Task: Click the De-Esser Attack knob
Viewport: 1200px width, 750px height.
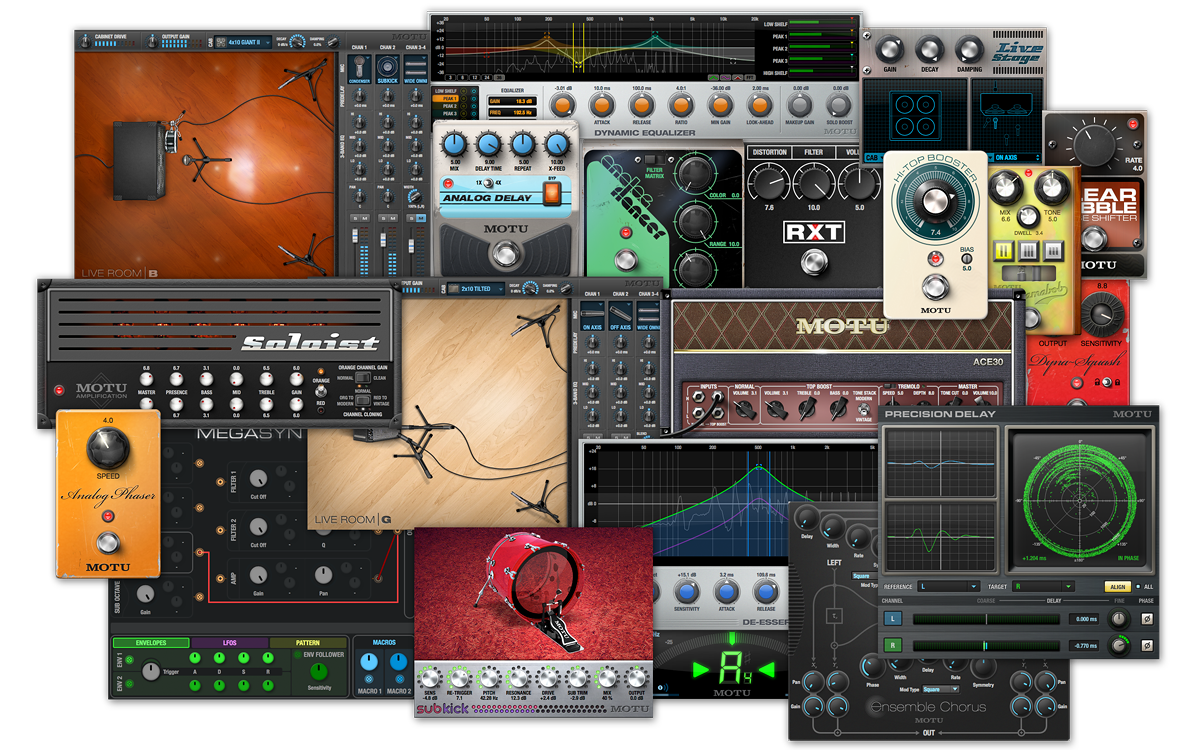Action: point(727,590)
